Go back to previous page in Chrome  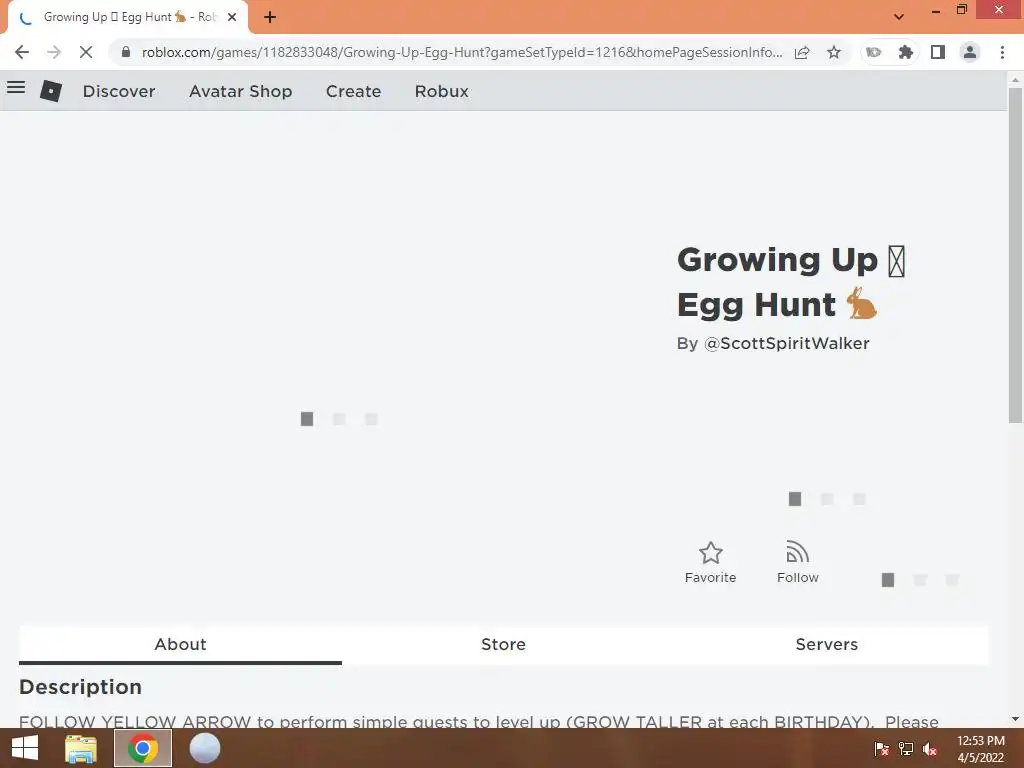click(22, 52)
